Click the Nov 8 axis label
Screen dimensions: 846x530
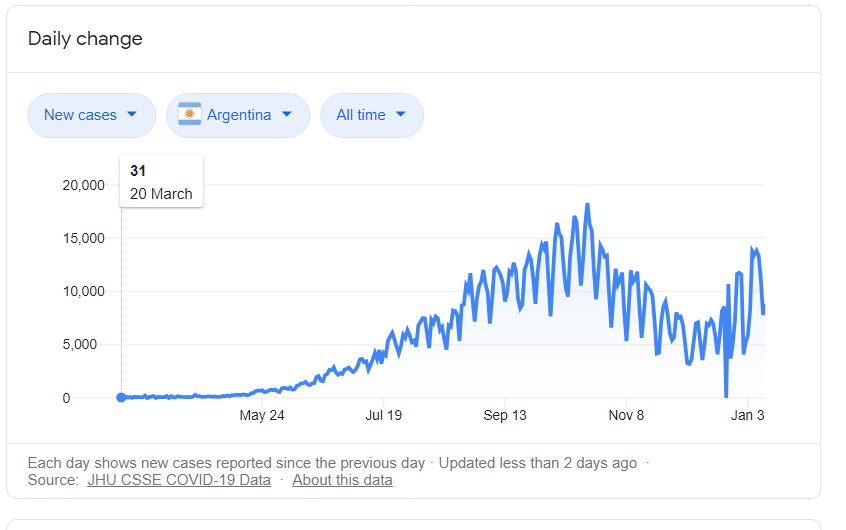click(626, 415)
